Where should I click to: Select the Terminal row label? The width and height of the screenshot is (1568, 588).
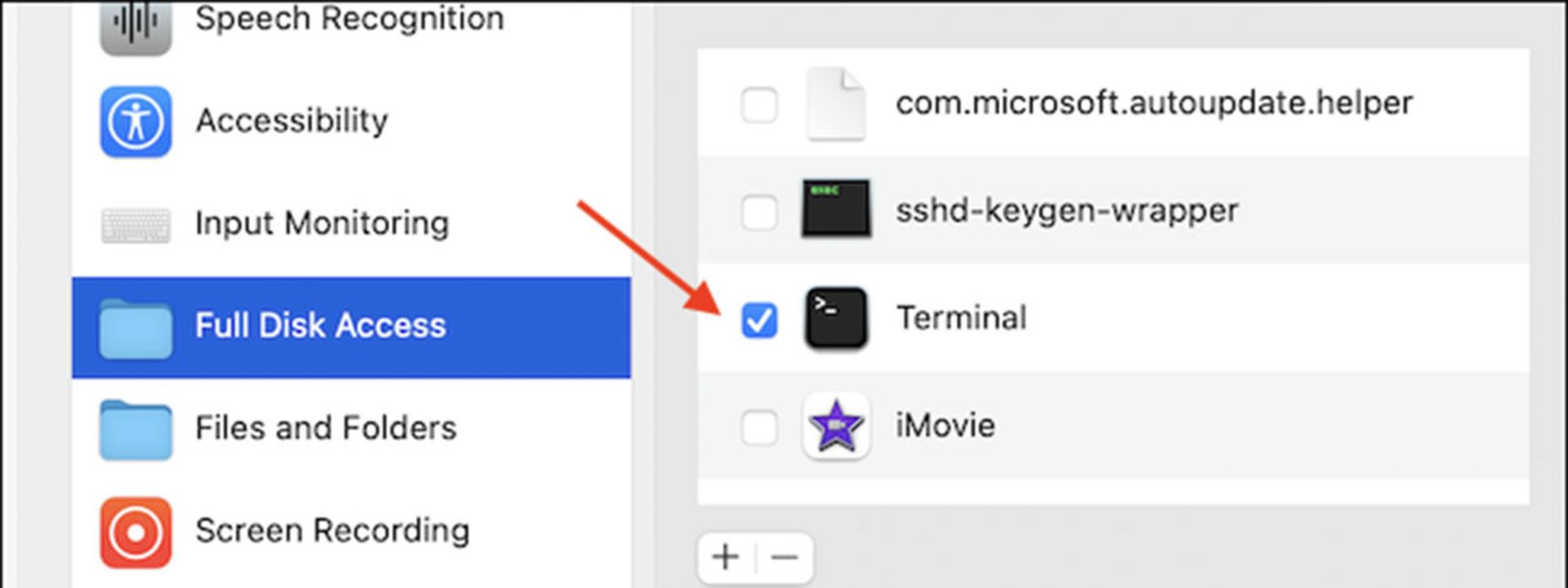961,318
